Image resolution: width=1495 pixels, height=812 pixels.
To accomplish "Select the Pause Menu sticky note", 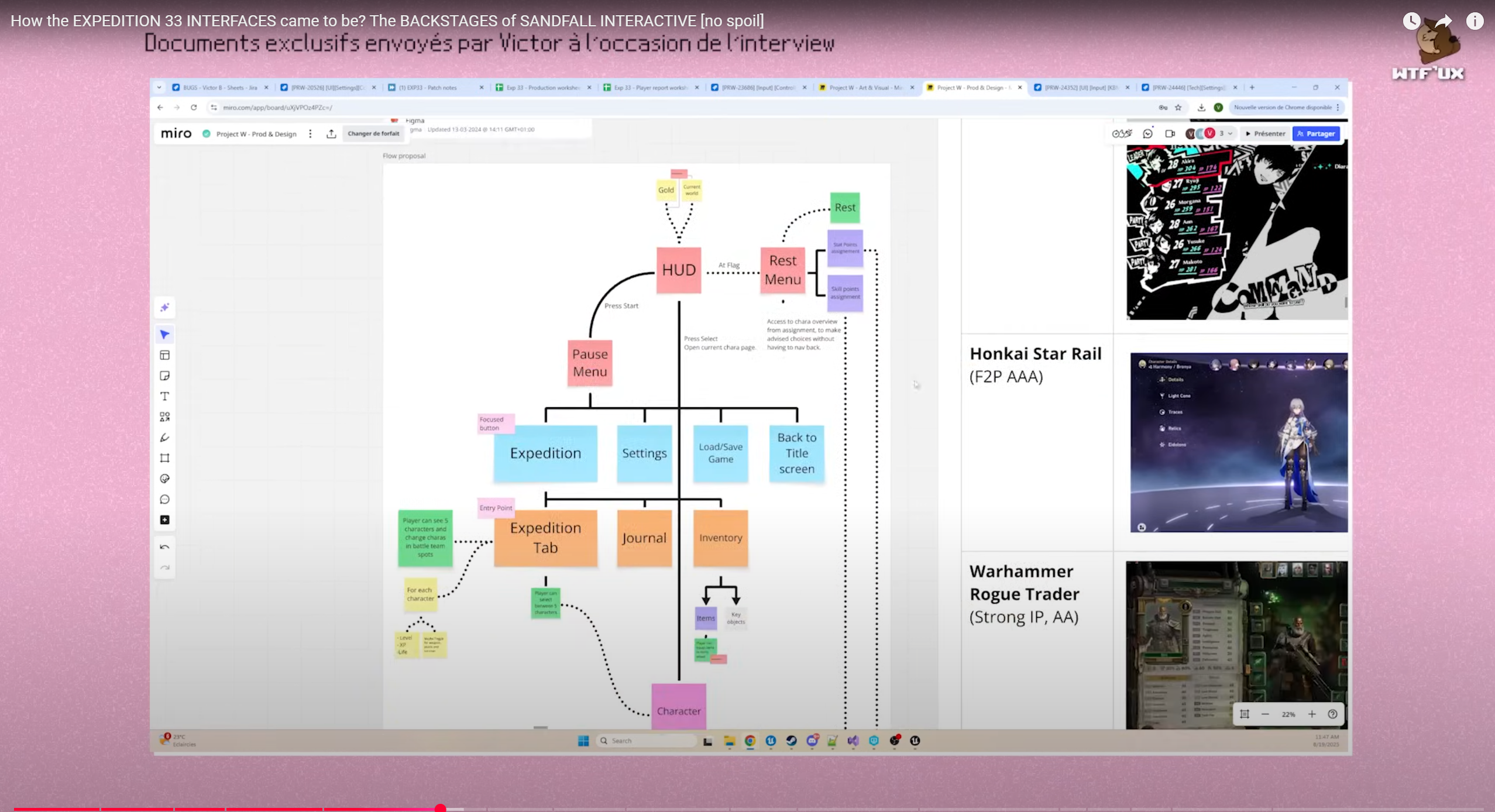I will [590, 363].
